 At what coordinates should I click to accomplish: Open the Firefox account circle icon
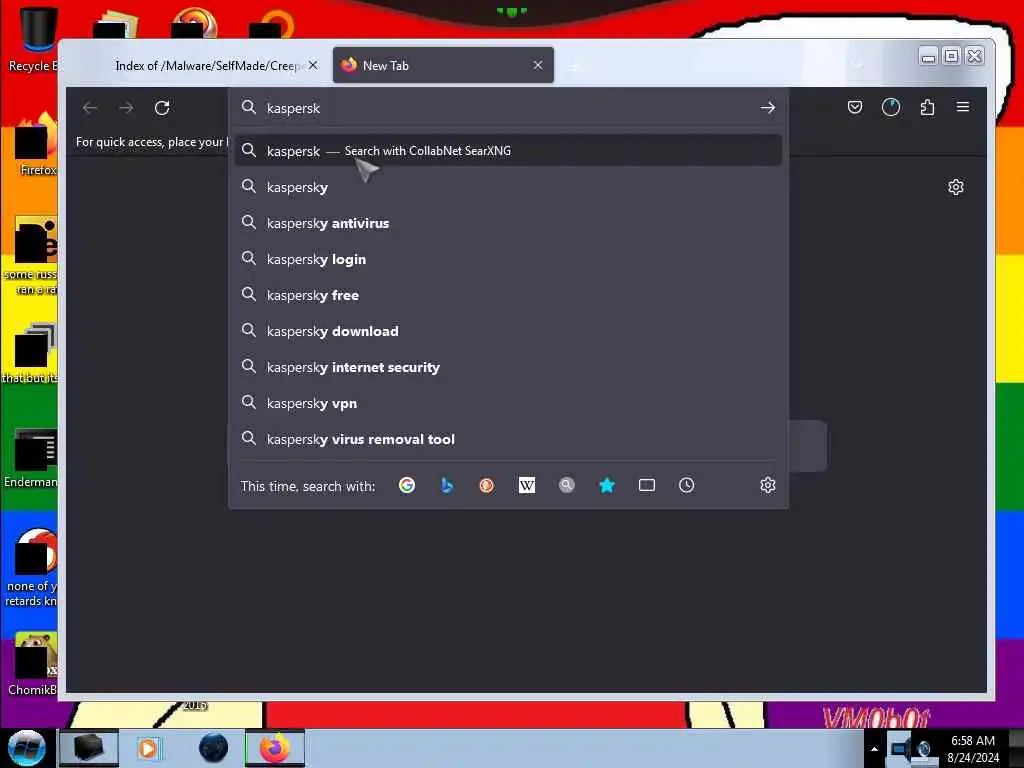891,107
